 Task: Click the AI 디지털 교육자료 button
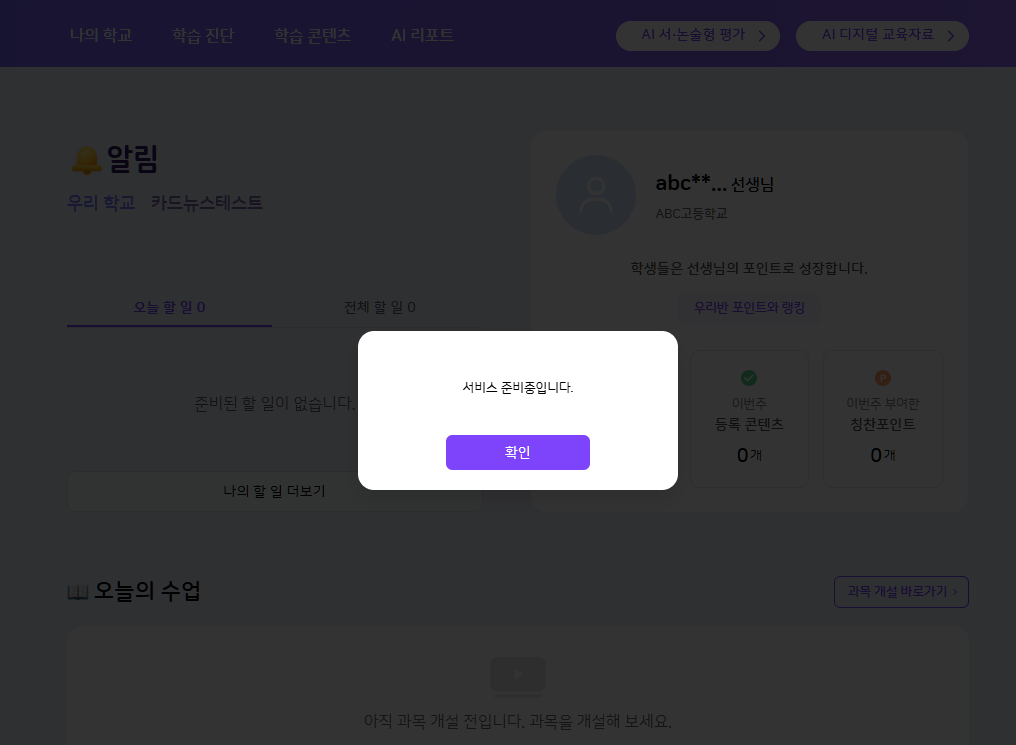pos(881,36)
